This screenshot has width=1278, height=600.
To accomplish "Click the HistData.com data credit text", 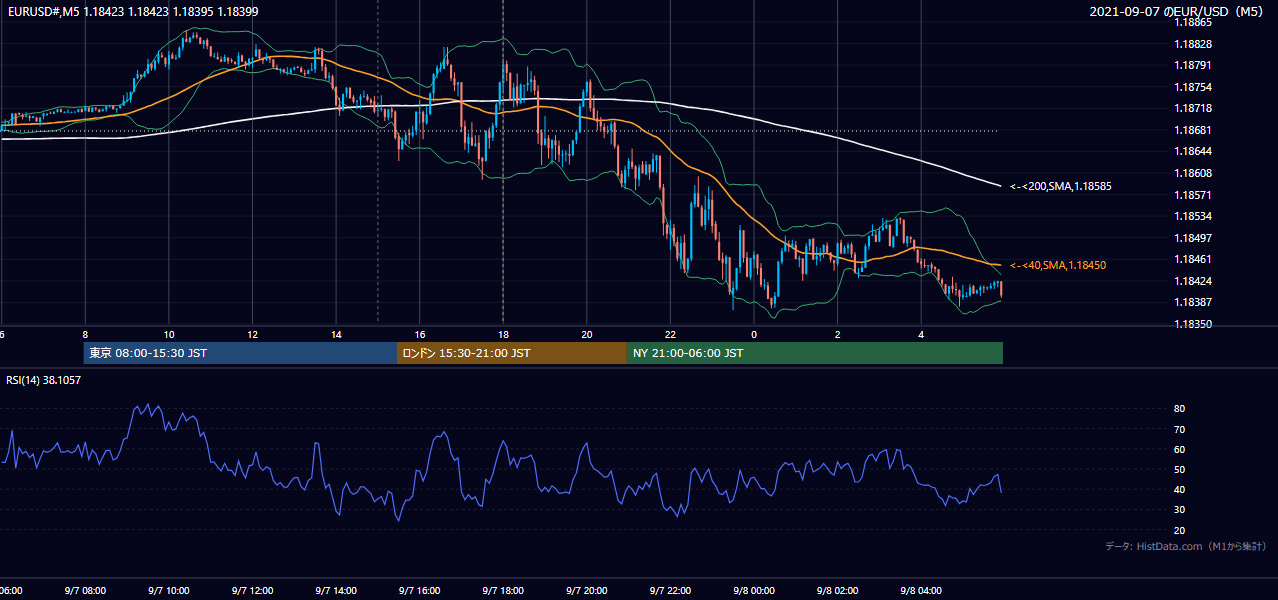I will click(1186, 546).
